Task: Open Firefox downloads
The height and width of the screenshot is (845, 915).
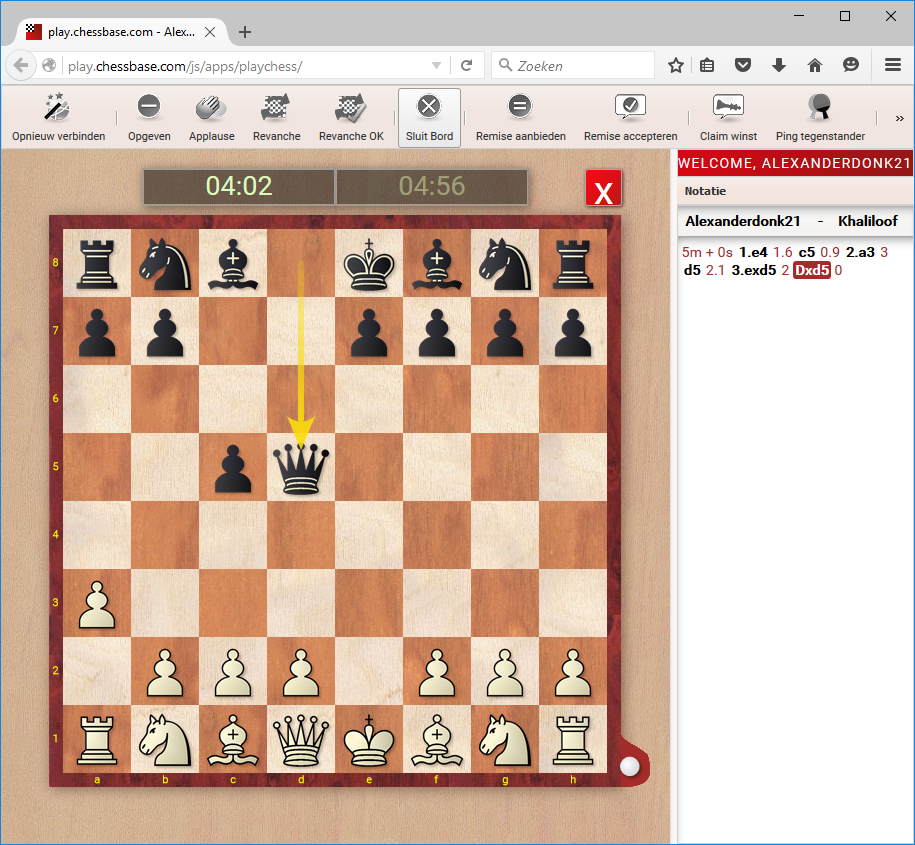Action: coord(779,65)
